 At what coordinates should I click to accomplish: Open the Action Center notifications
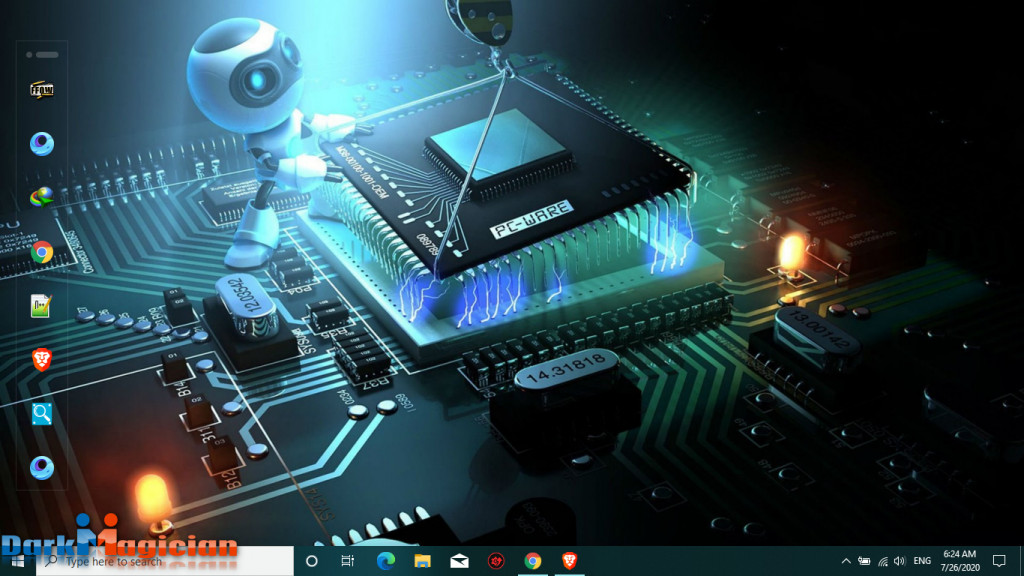999,561
